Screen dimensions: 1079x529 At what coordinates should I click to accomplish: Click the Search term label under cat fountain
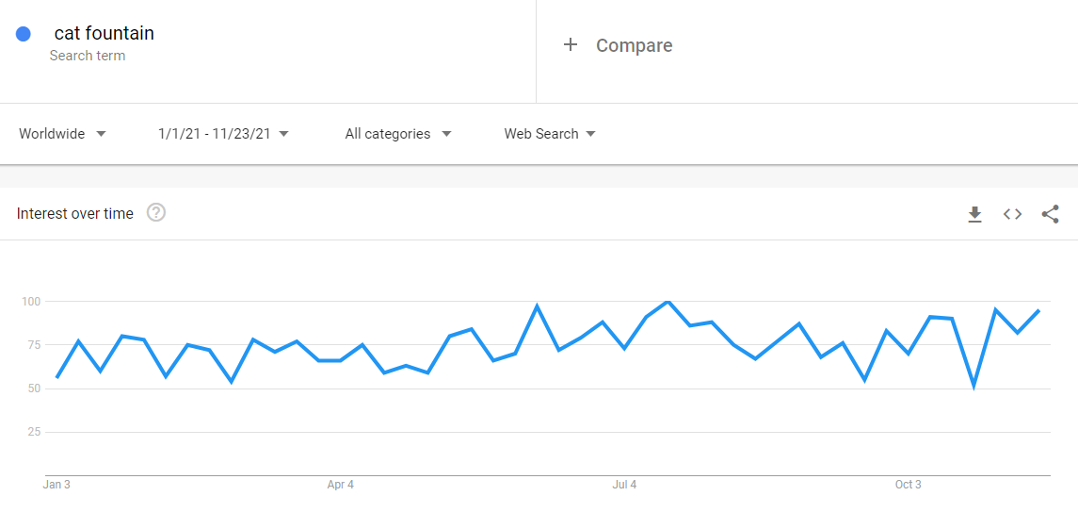point(87,56)
